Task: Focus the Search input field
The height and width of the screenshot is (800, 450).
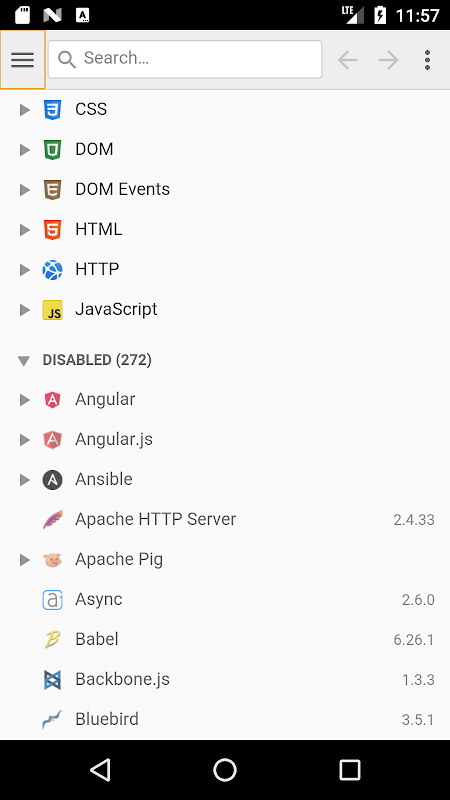Action: tap(185, 59)
